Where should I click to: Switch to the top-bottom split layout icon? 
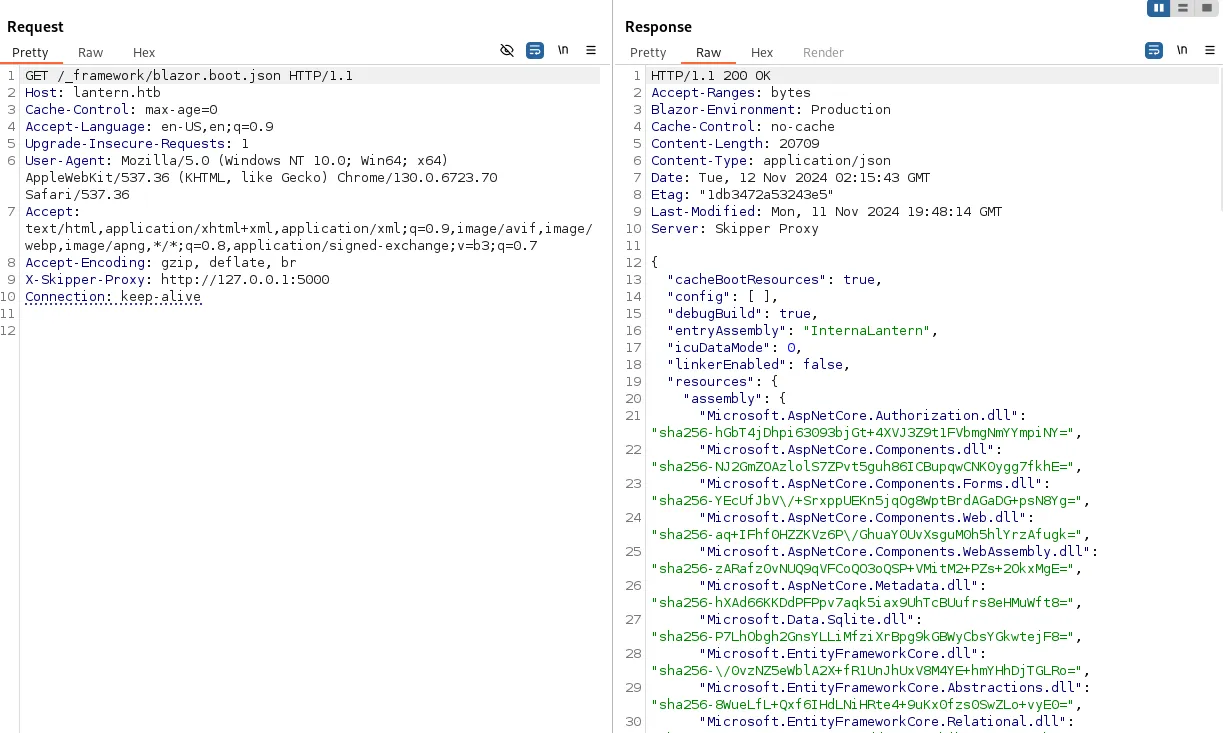click(1183, 8)
